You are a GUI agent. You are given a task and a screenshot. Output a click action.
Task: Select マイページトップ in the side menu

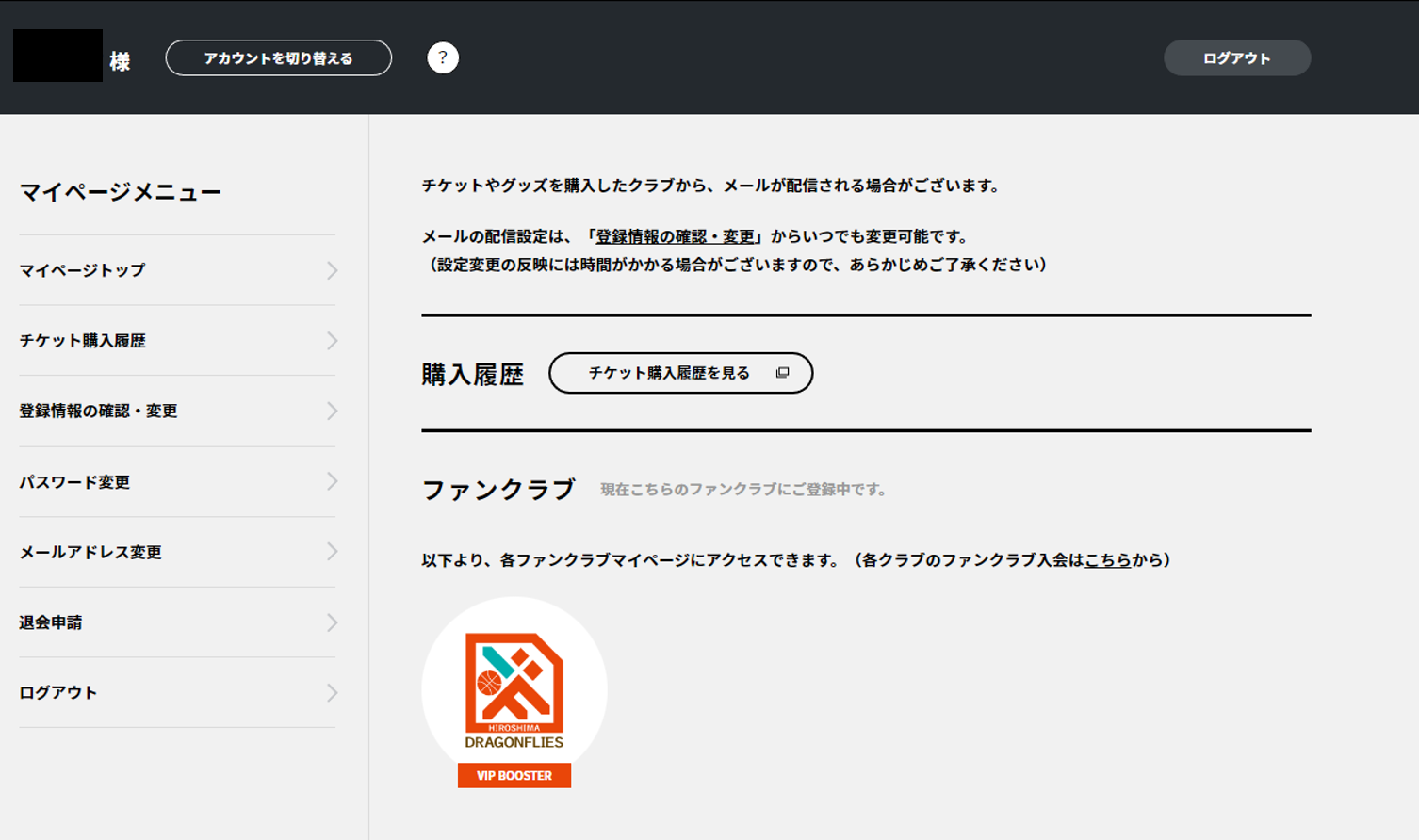(177, 270)
